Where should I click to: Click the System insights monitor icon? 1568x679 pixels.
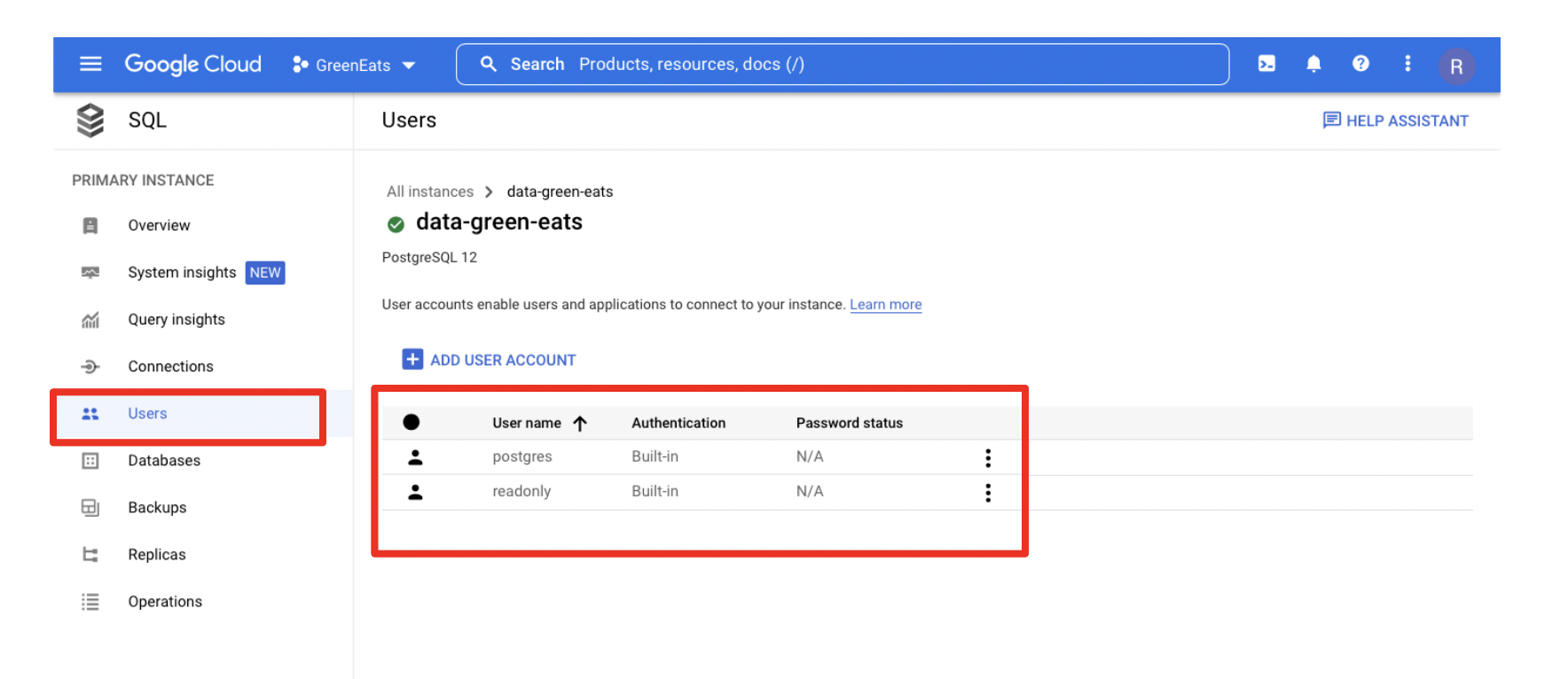[90, 272]
